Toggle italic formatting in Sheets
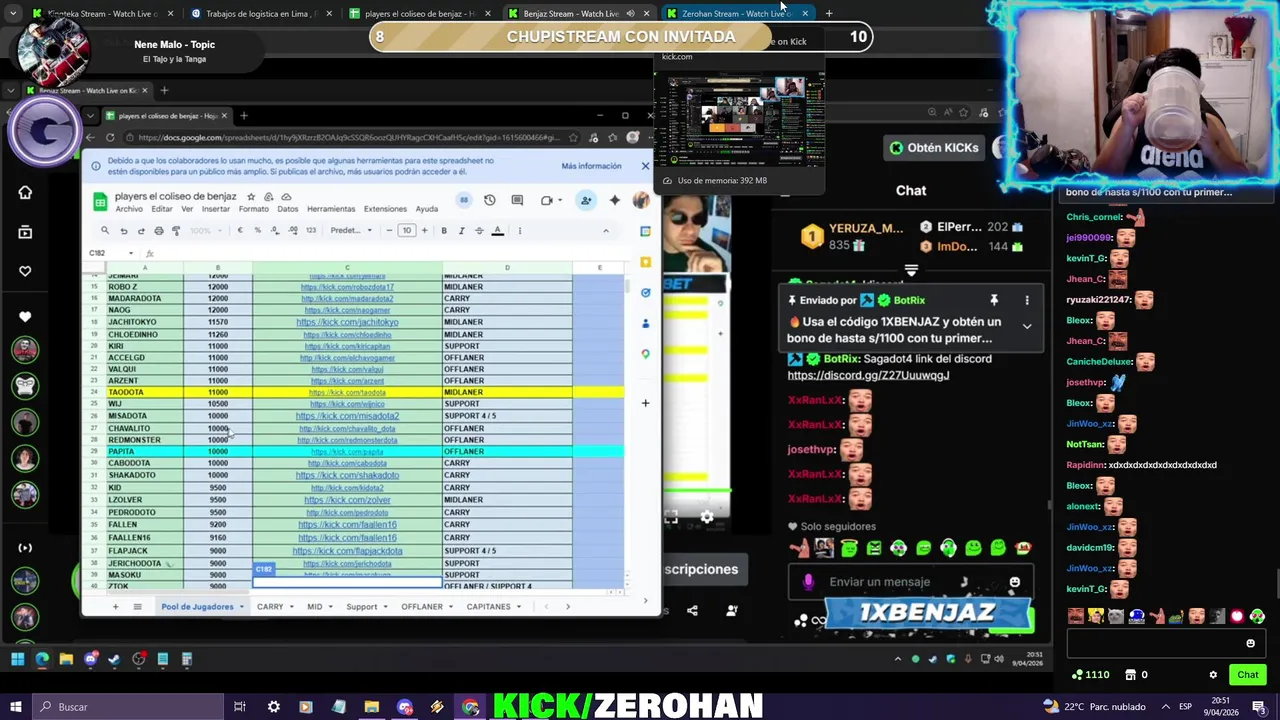The height and width of the screenshot is (720, 1280). point(461,231)
